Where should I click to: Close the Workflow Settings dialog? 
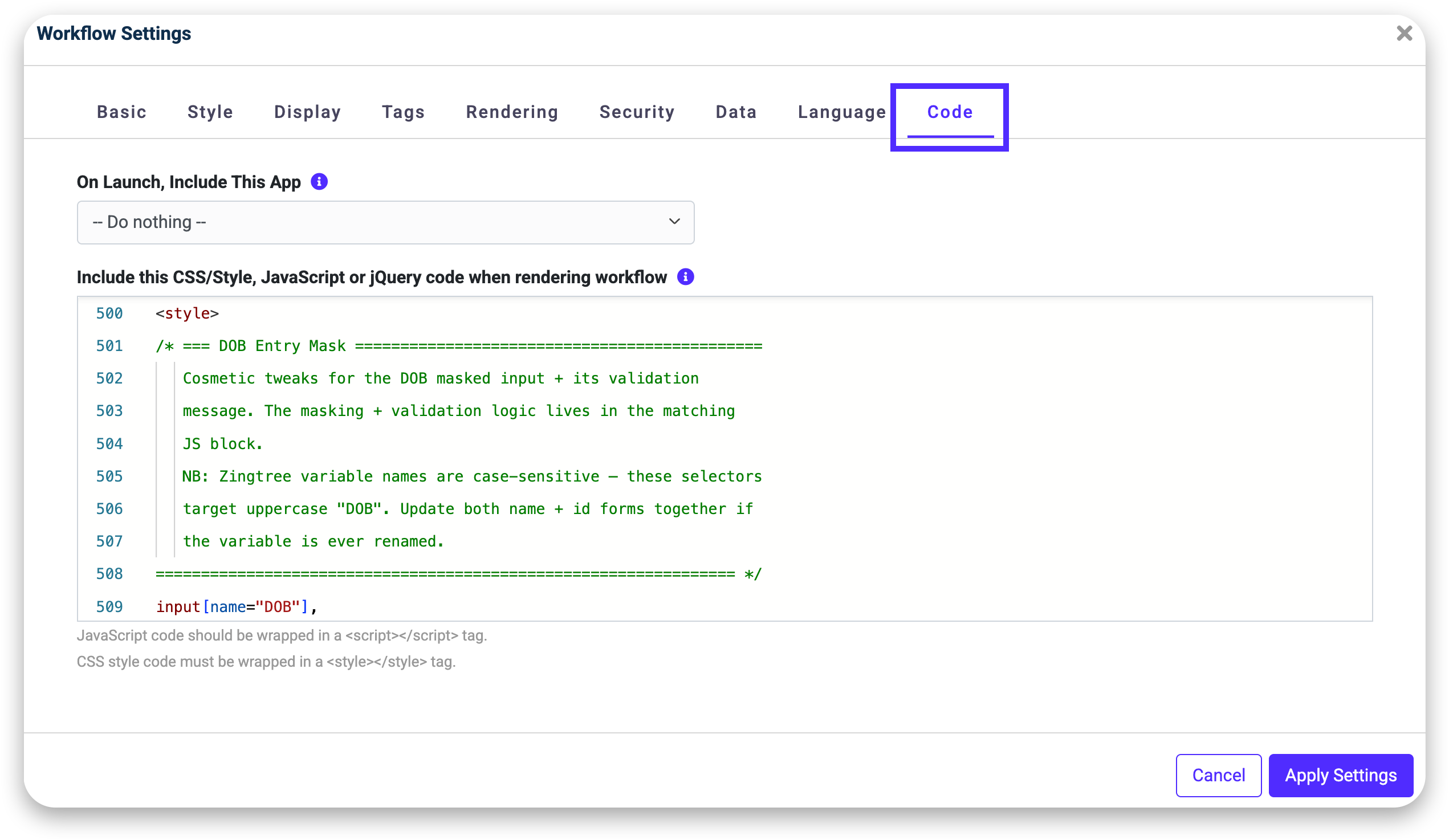pyautogui.click(x=1403, y=34)
